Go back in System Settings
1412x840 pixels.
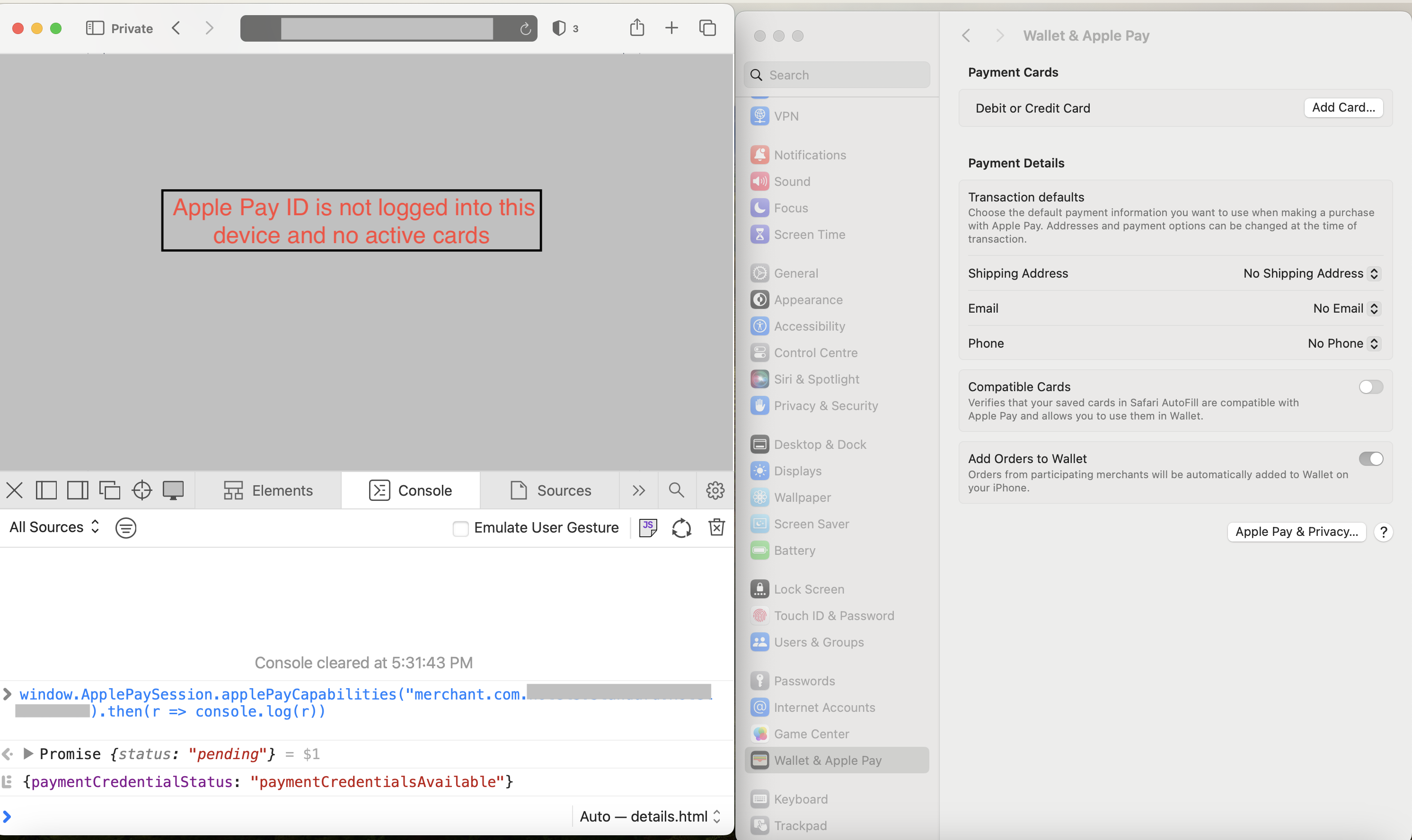coord(966,35)
